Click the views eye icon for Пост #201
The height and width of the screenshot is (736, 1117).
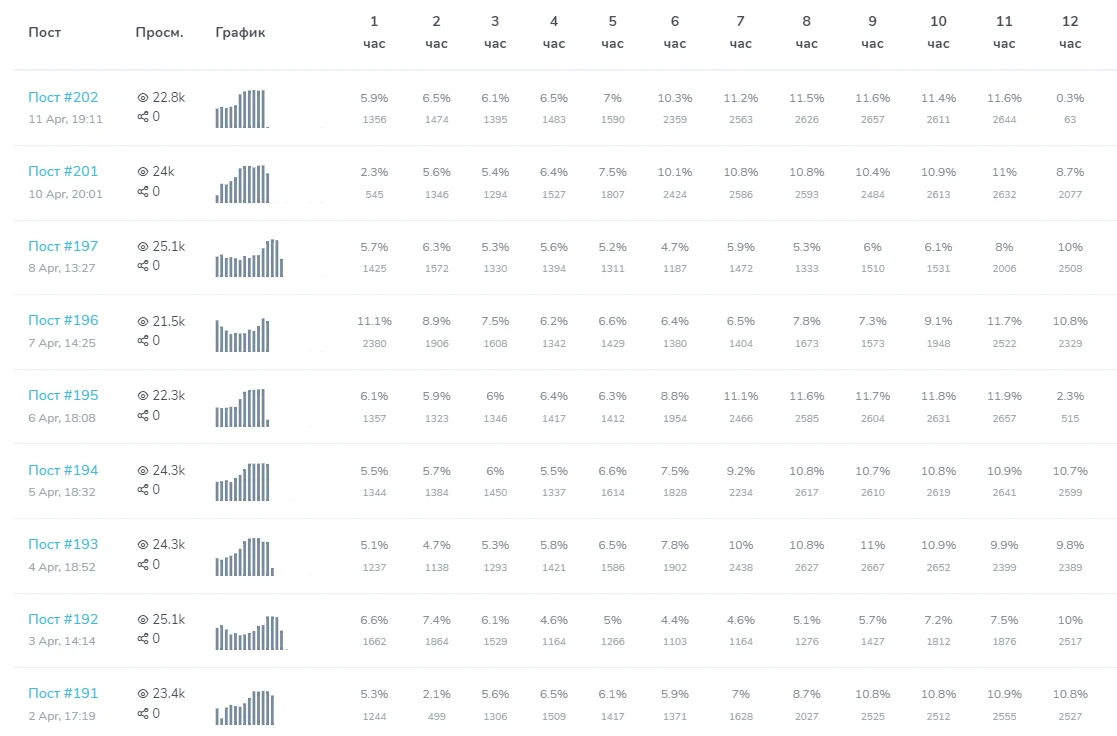click(x=142, y=171)
